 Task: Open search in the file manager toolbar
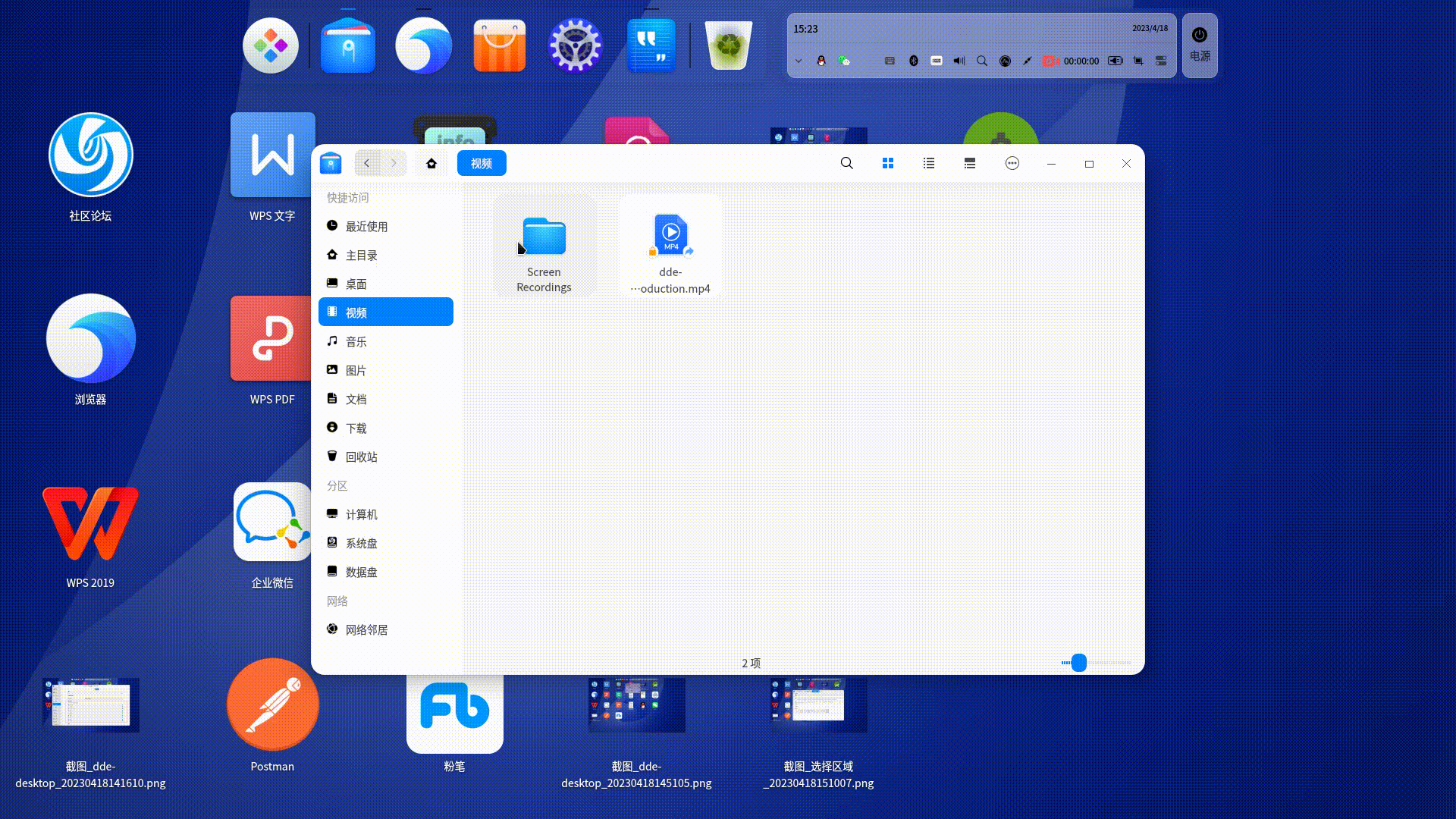pos(847,163)
